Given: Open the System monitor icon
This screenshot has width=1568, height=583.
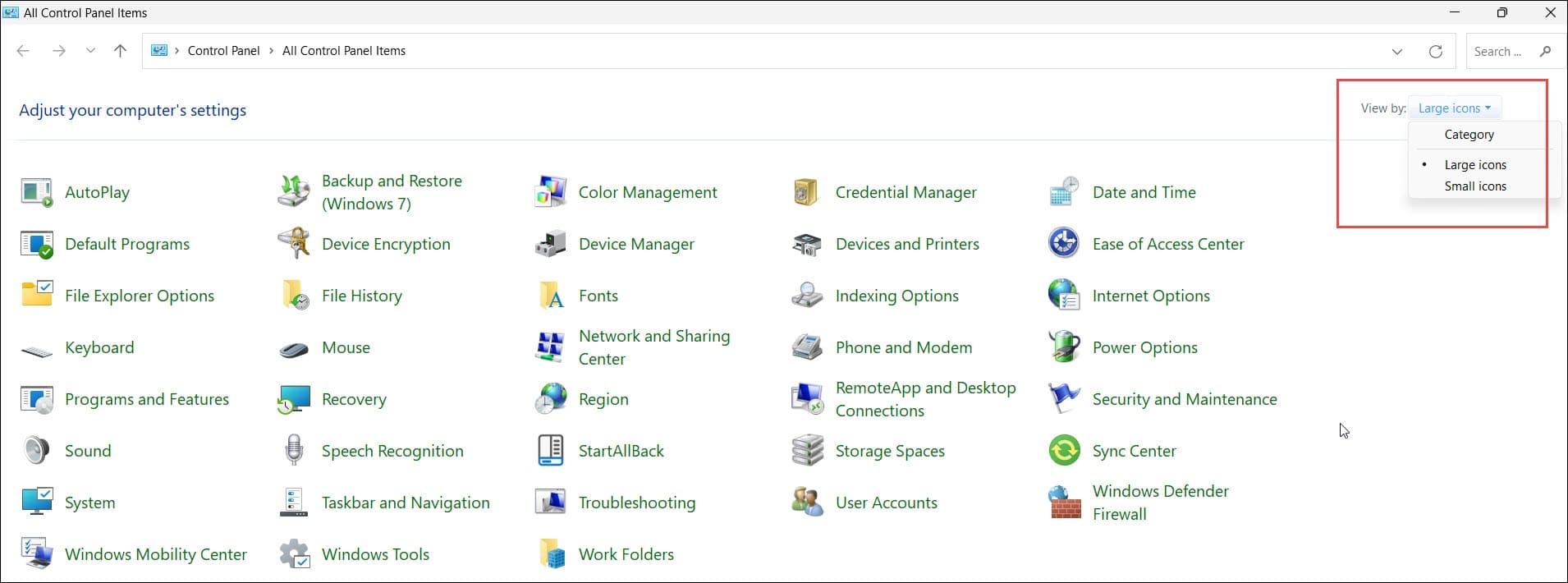Looking at the screenshot, I should (x=37, y=503).
